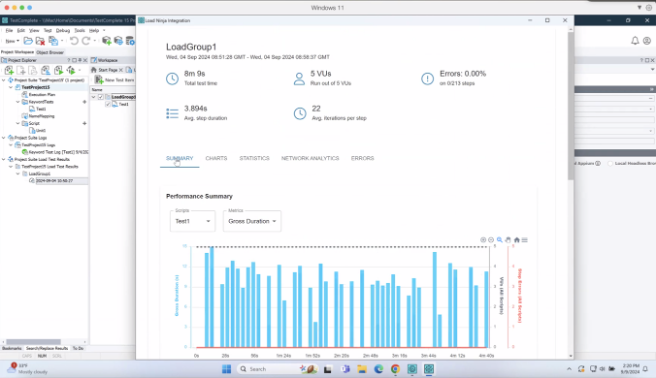Select the Keyword Test Log entry
The image size is (656, 378).
click(x=58, y=152)
